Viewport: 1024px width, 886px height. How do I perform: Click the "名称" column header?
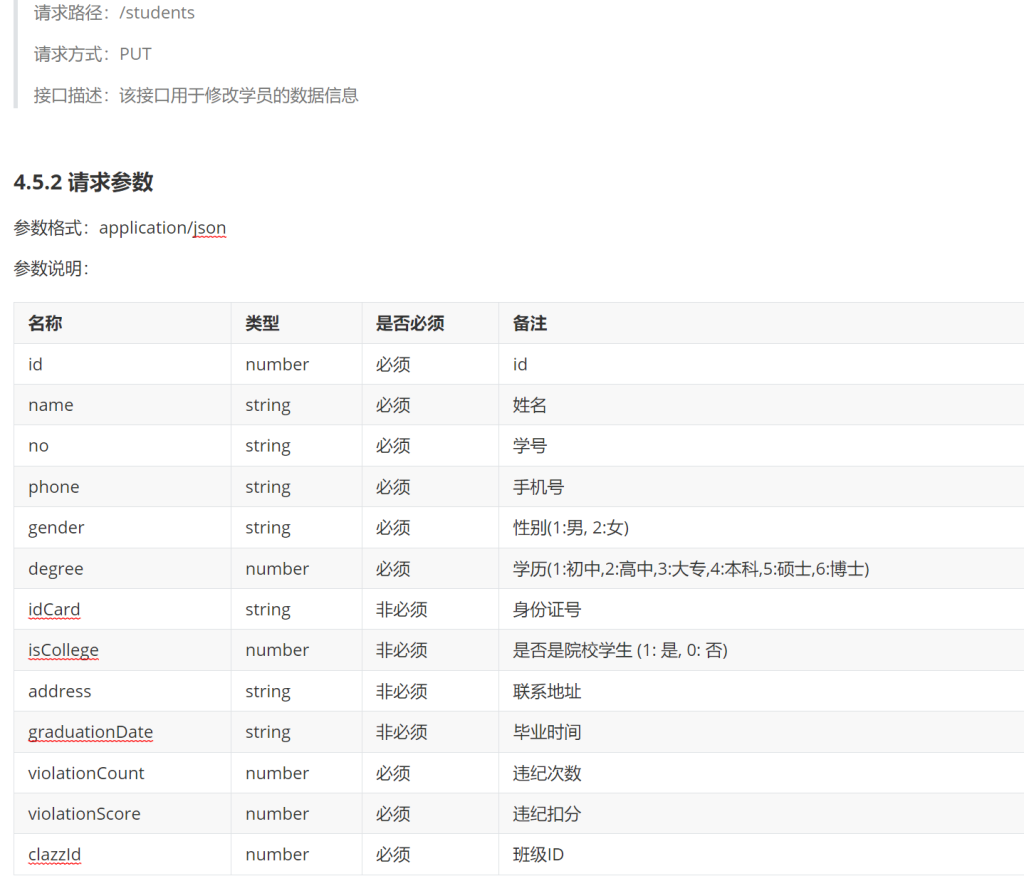click(45, 323)
